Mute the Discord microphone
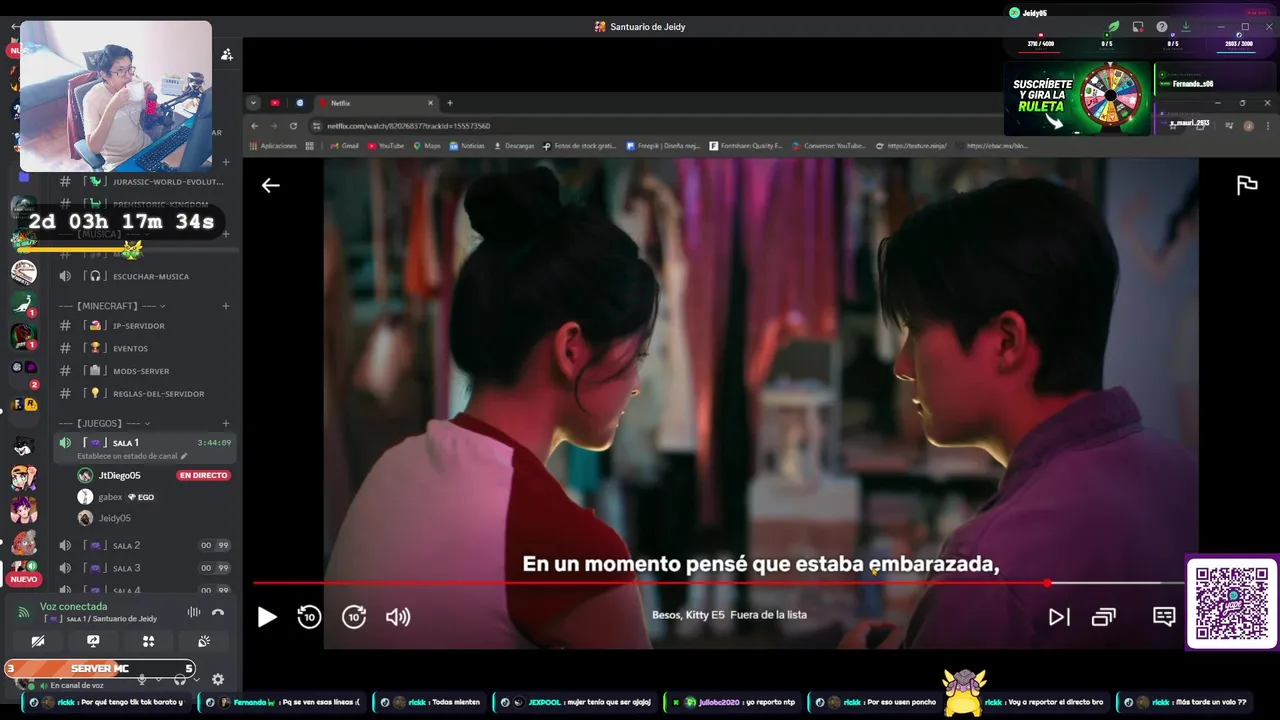 click(142, 680)
